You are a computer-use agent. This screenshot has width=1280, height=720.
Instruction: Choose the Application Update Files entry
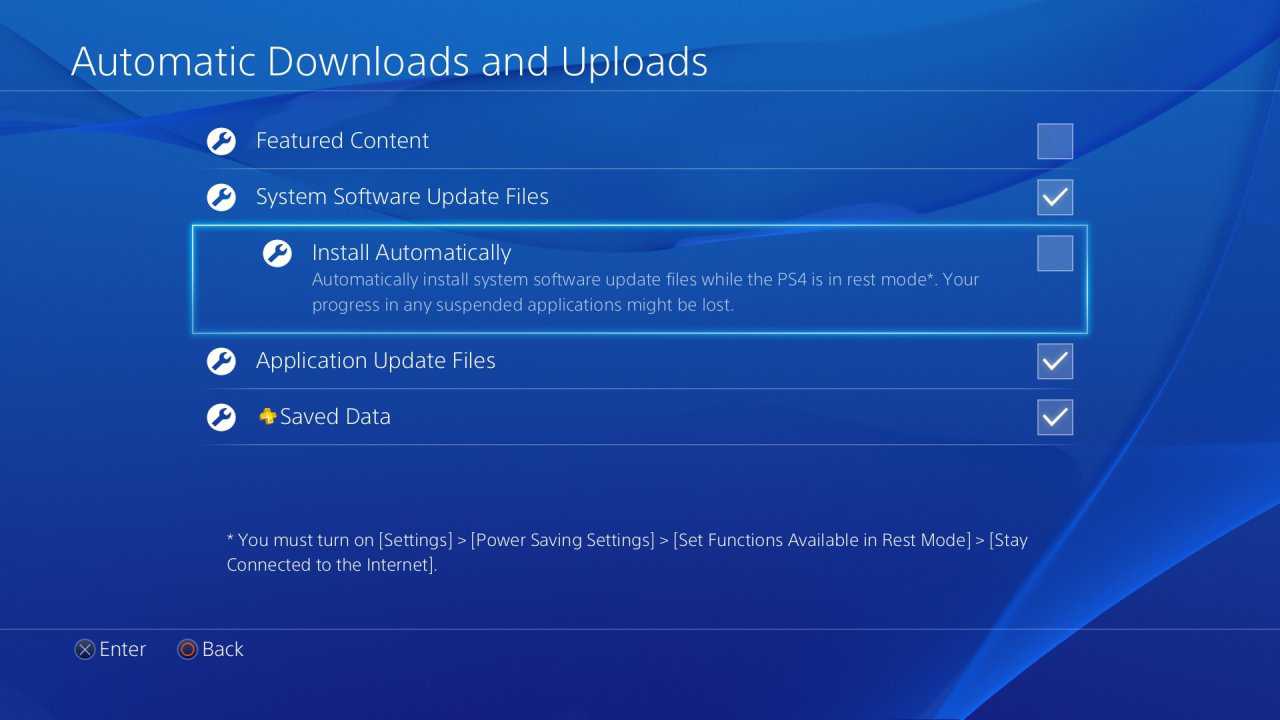click(x=640, y=361)
